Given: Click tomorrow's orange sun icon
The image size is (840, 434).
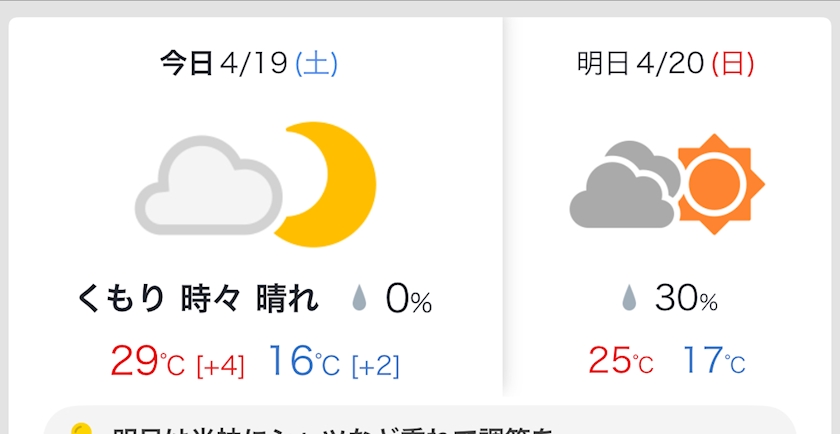Looking at the screenshot, I should click(x=720, y=184).
